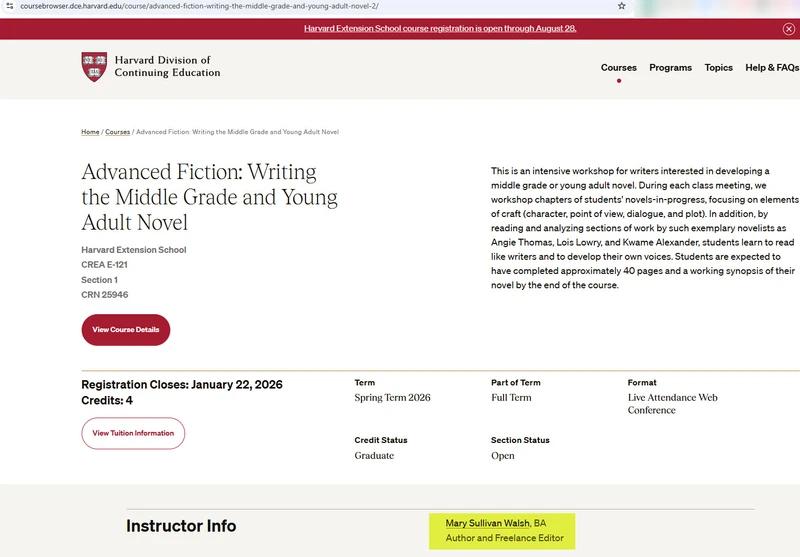
Task: Go to Home breadcrumb link
Action: tap(90, 132)
